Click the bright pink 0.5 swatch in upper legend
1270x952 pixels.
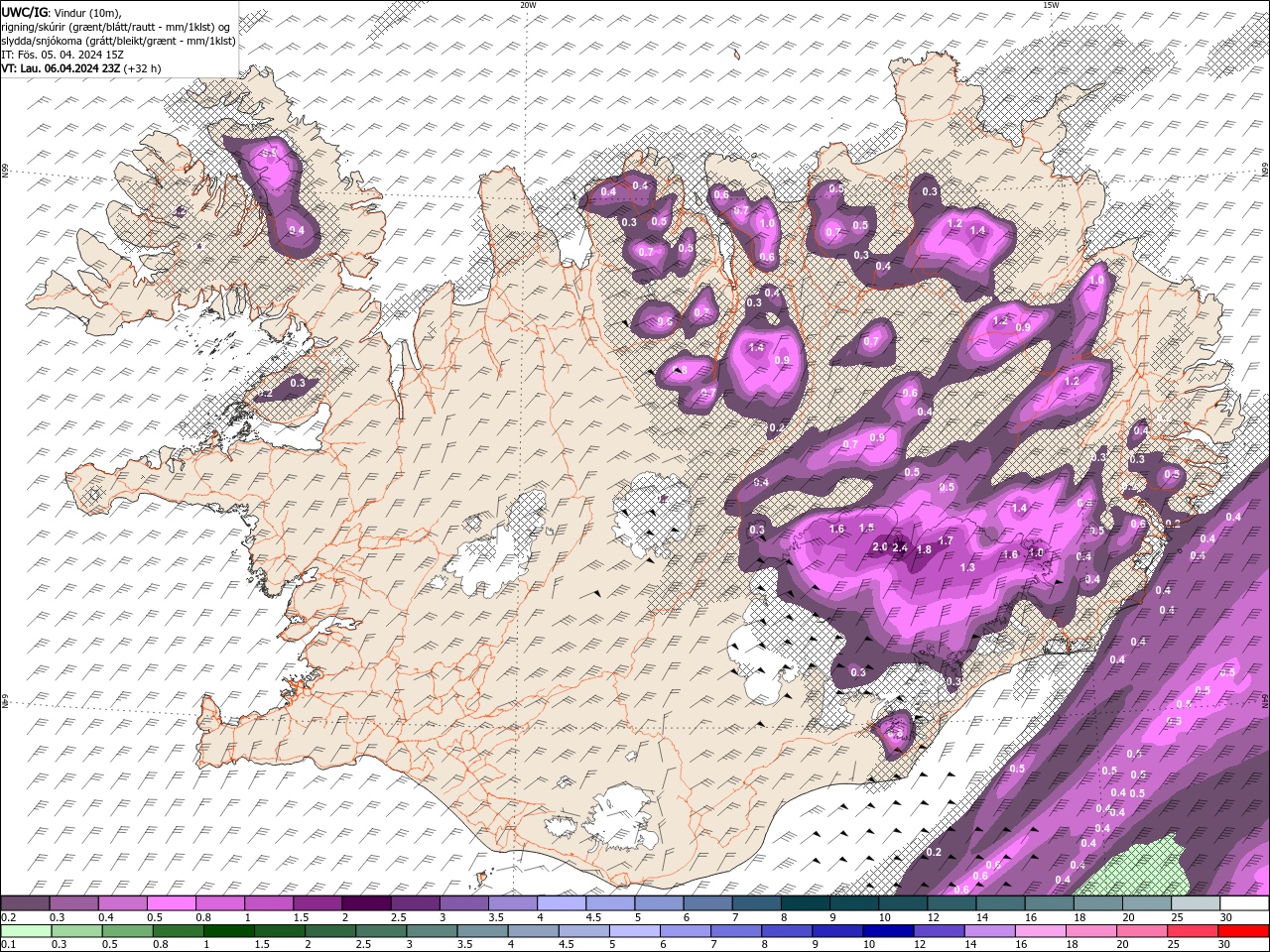click(x=172, y=903)
